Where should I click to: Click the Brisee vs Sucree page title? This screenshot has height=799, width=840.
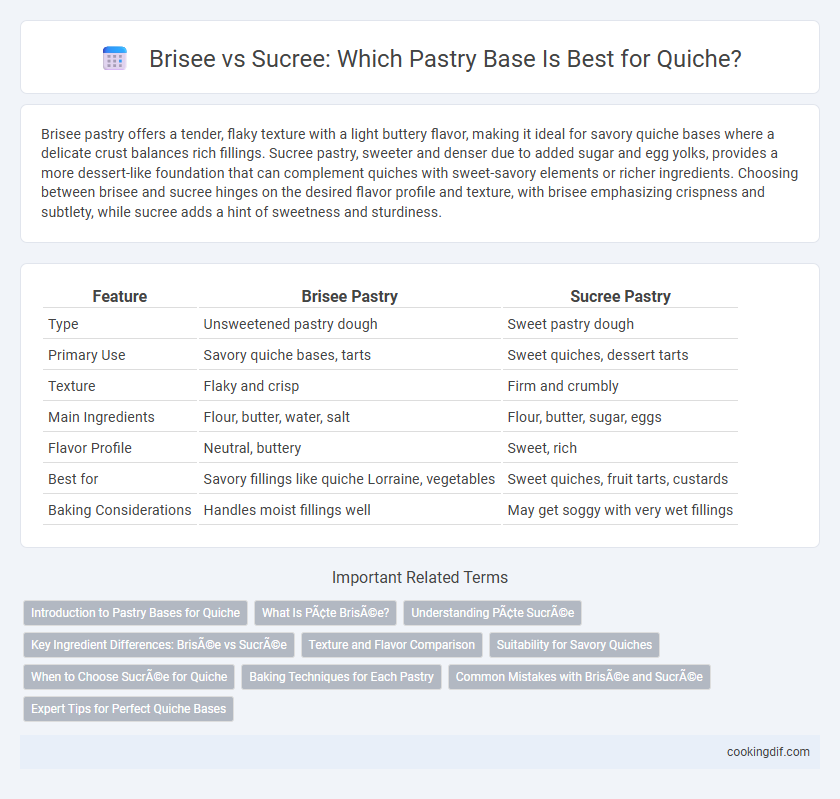coord(445,59)
